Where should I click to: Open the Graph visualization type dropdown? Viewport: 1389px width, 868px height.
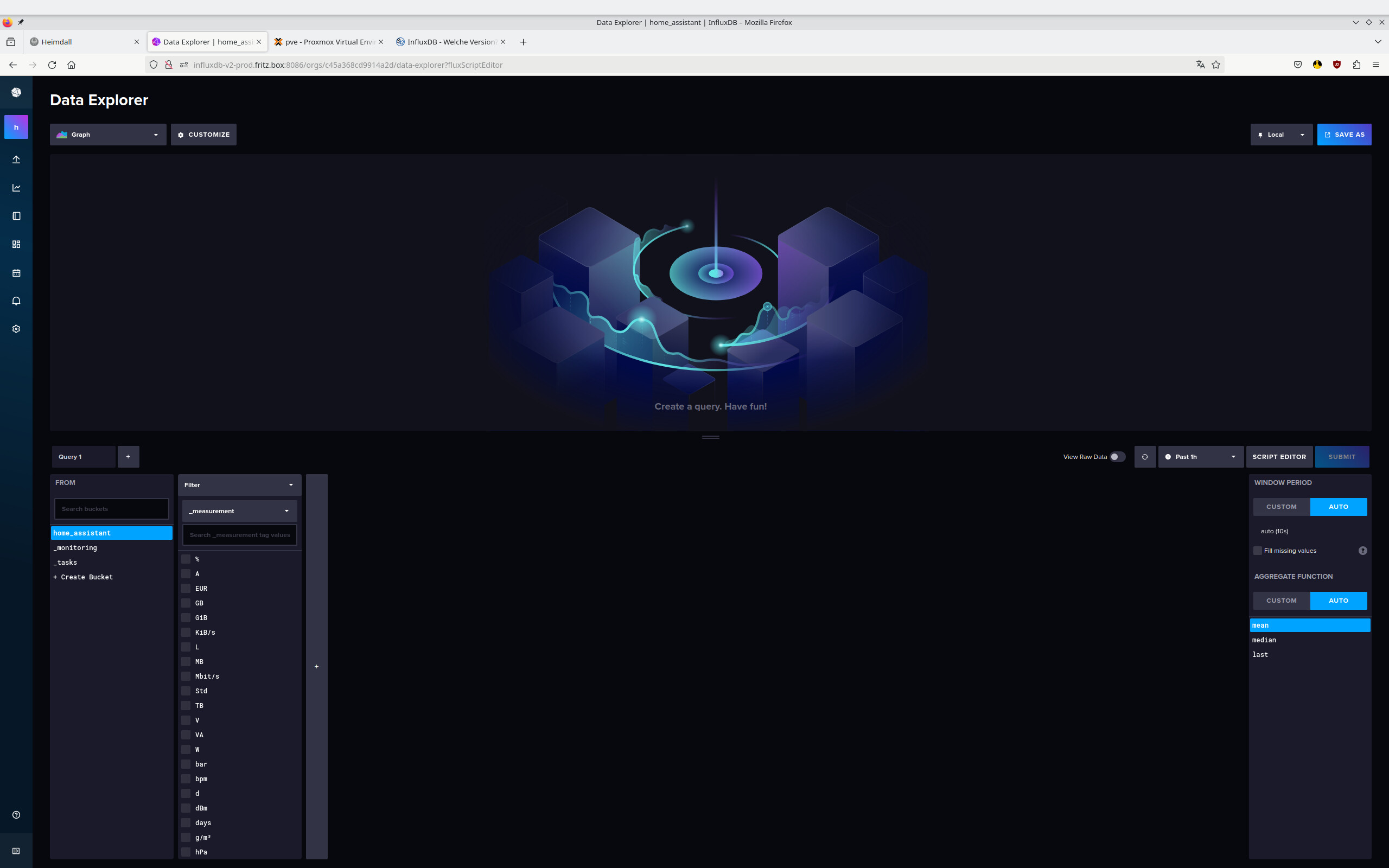[x=108, y=135]
